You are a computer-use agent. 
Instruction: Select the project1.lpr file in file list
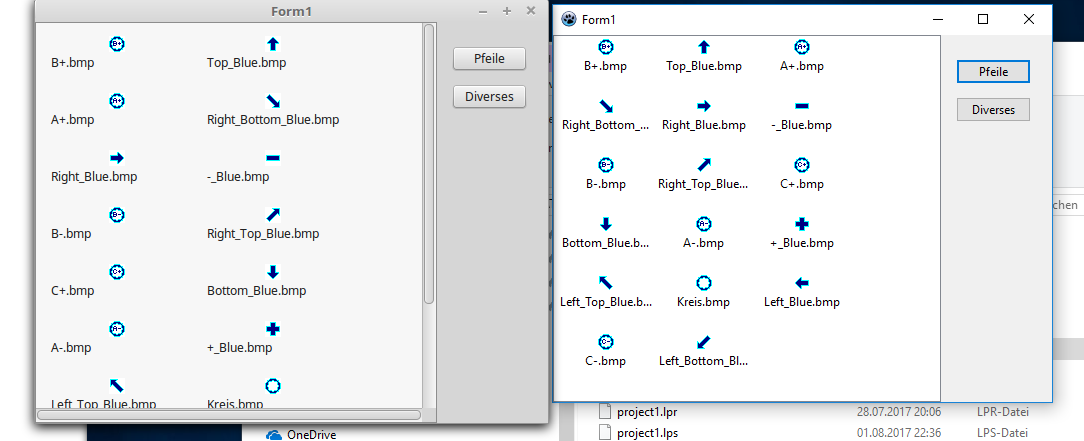(x=647, y=411)
